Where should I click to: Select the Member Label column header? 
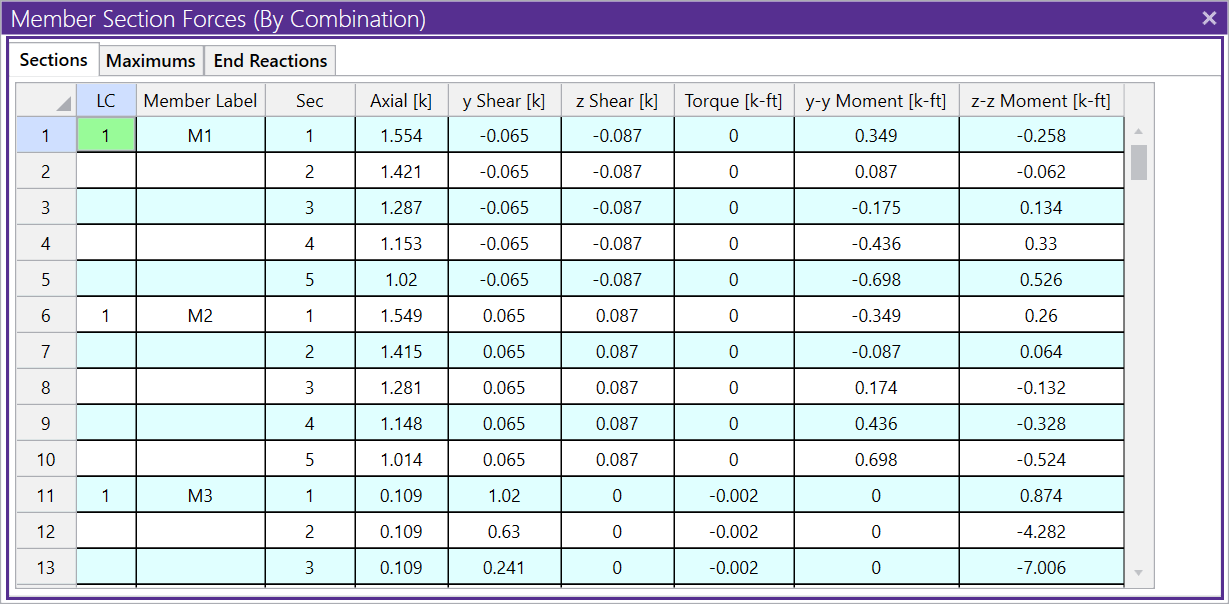point(200,101)
